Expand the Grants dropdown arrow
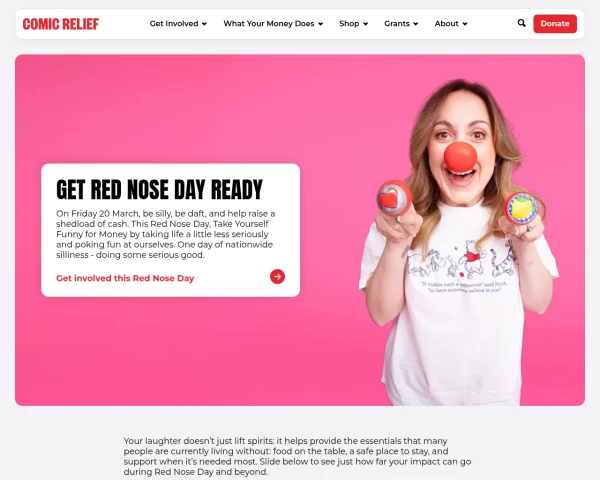The height and width of the screenshot is (480, 600). (x=416, y=24)
